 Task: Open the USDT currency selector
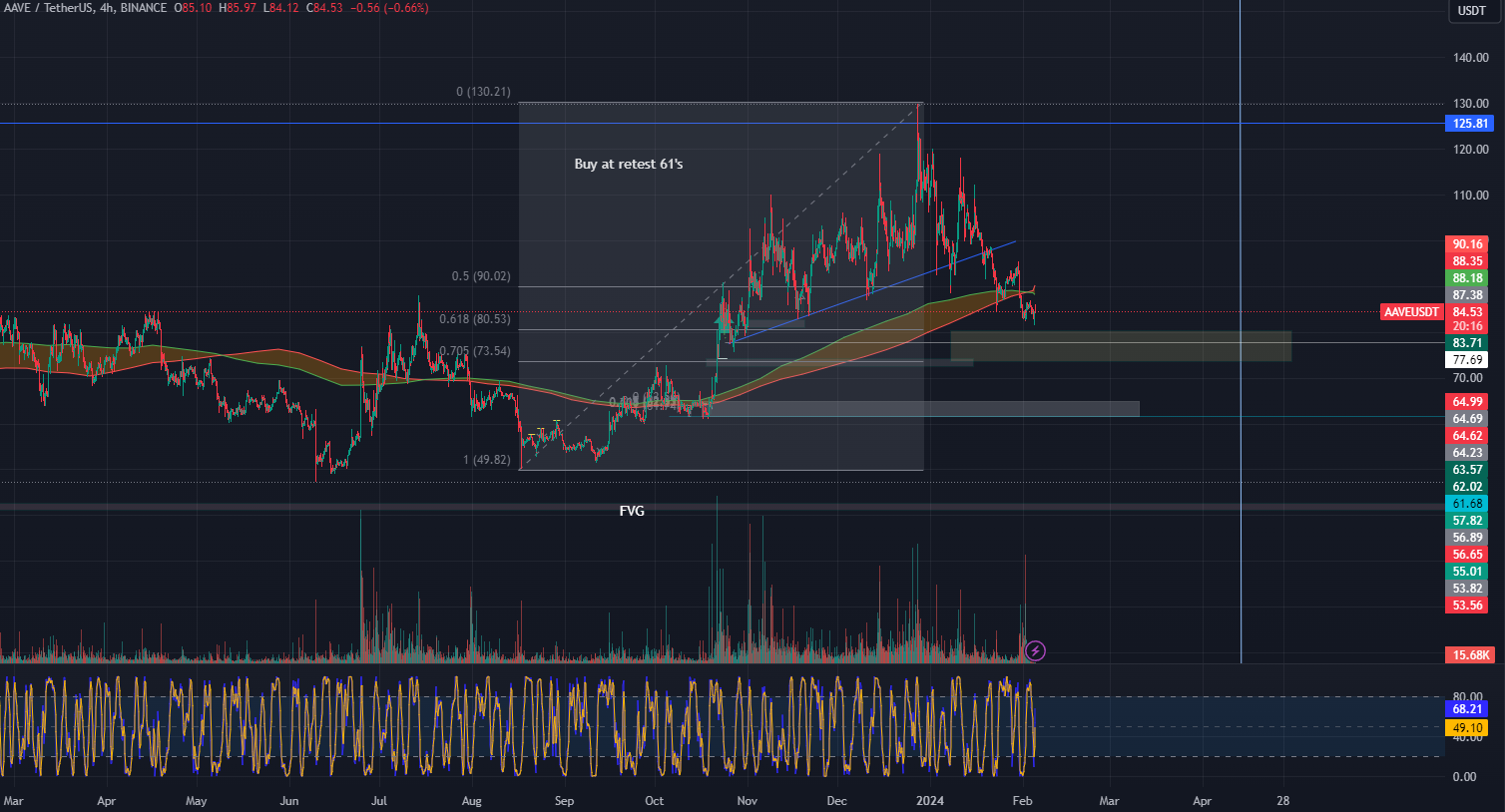pos(1472,11)
